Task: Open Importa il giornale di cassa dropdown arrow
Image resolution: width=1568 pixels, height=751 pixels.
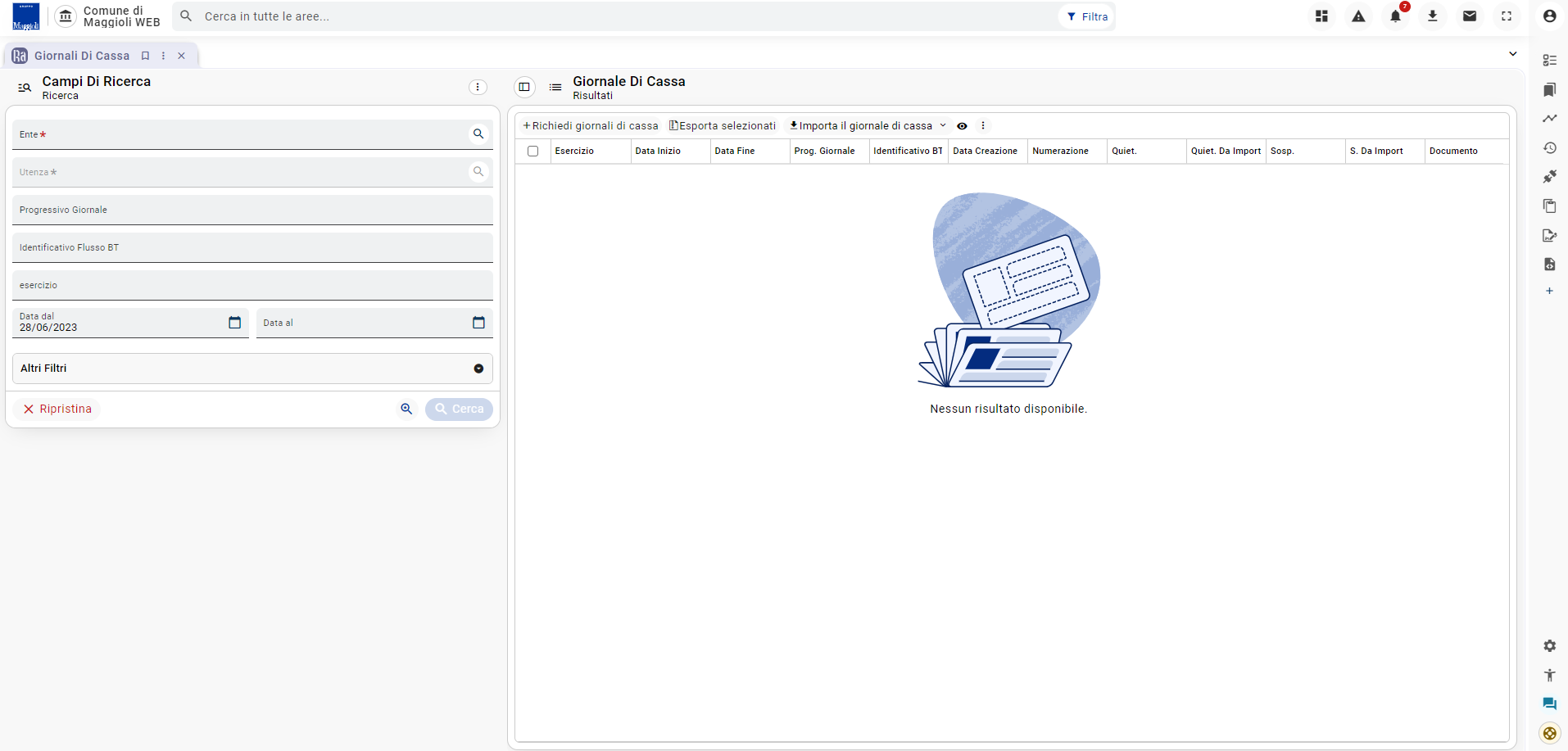Action: click(943, 126)
